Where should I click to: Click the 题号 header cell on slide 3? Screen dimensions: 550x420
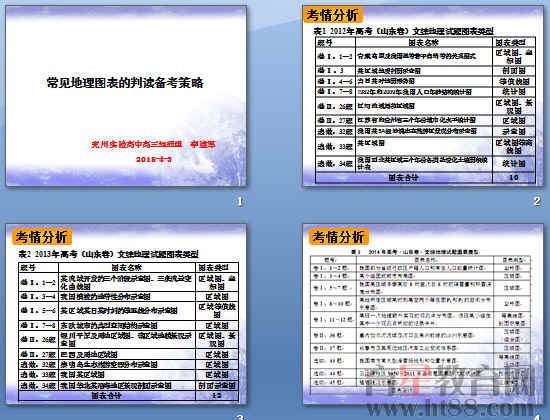pos(39,268)
